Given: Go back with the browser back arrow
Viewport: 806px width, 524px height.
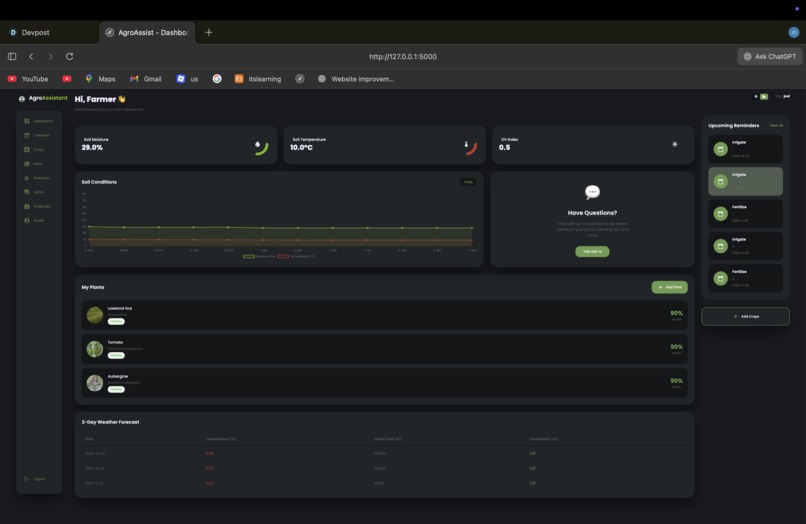Looking at the screenshot, I should click(31, 57).
